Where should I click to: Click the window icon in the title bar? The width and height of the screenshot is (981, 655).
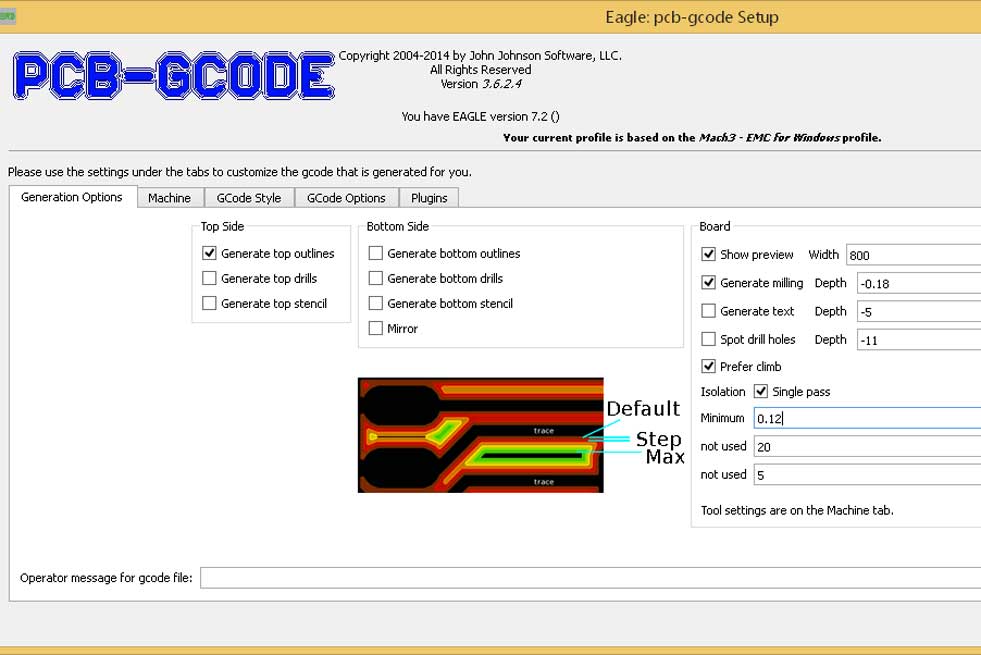pos(8,16)
